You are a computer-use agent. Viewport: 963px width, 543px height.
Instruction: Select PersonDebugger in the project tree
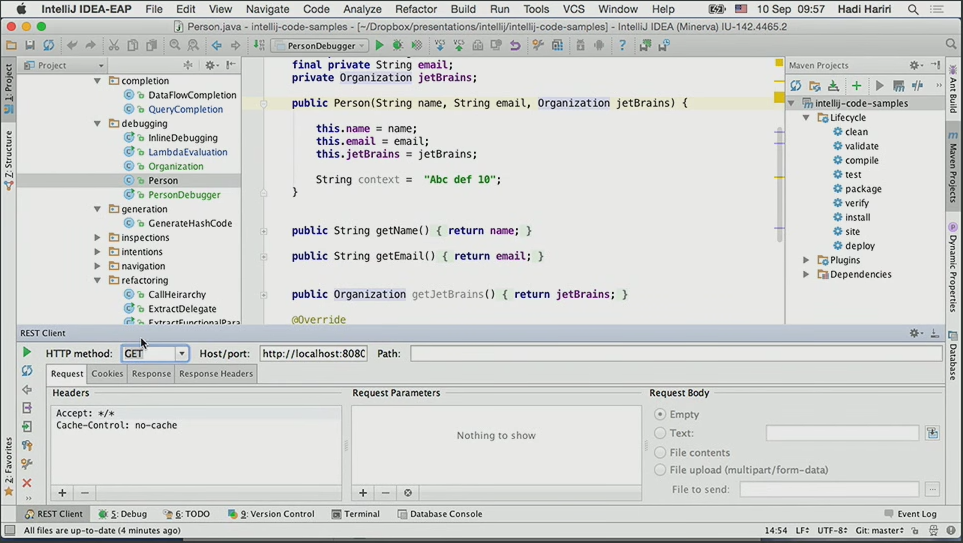pyautogui.click(x=184, y=195)
